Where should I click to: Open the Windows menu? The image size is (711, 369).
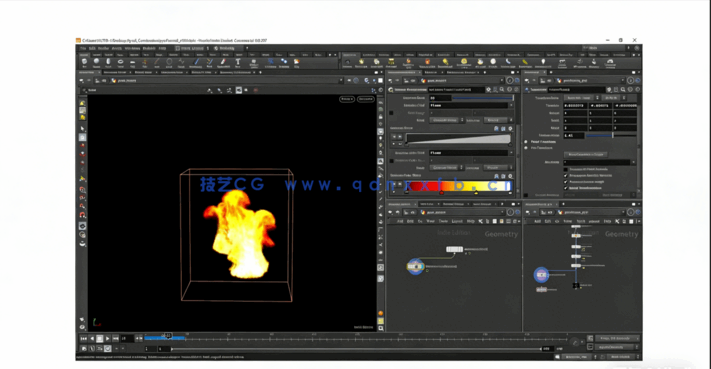(132, 48)
